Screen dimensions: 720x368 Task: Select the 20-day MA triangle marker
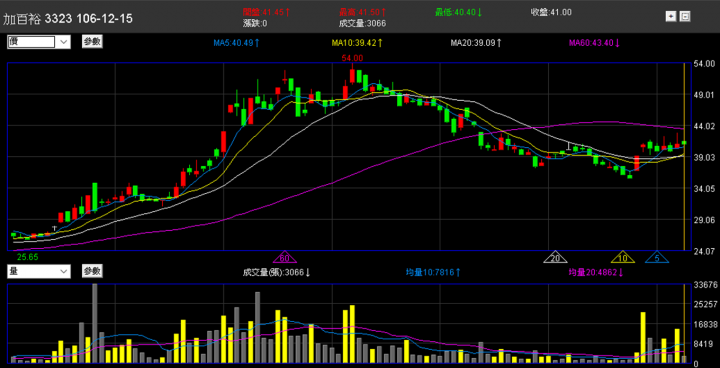click(555, 257)
